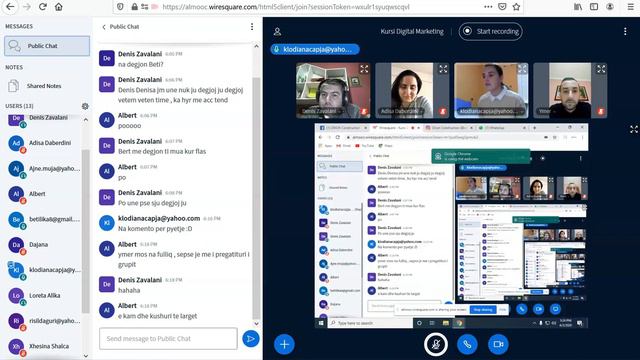Viewport: 640px width, 360px height.
Task: Click the Send message to Public Chat field
Action: 168,338
